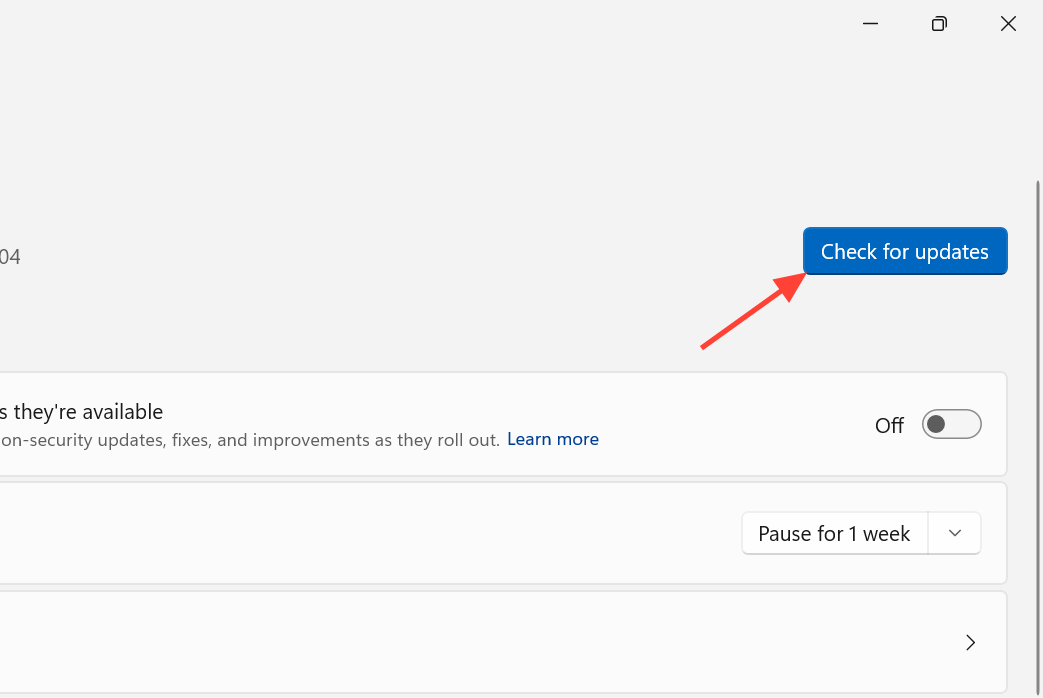Click the updates description text 'improvements as they roll out'
1043x698 pixels.
click(x=376, y=440)
